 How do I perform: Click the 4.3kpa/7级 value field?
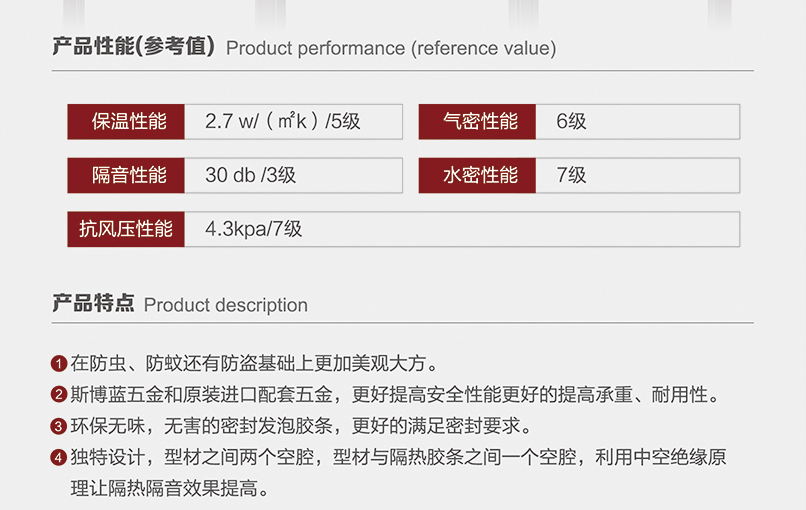coord(462,229)
